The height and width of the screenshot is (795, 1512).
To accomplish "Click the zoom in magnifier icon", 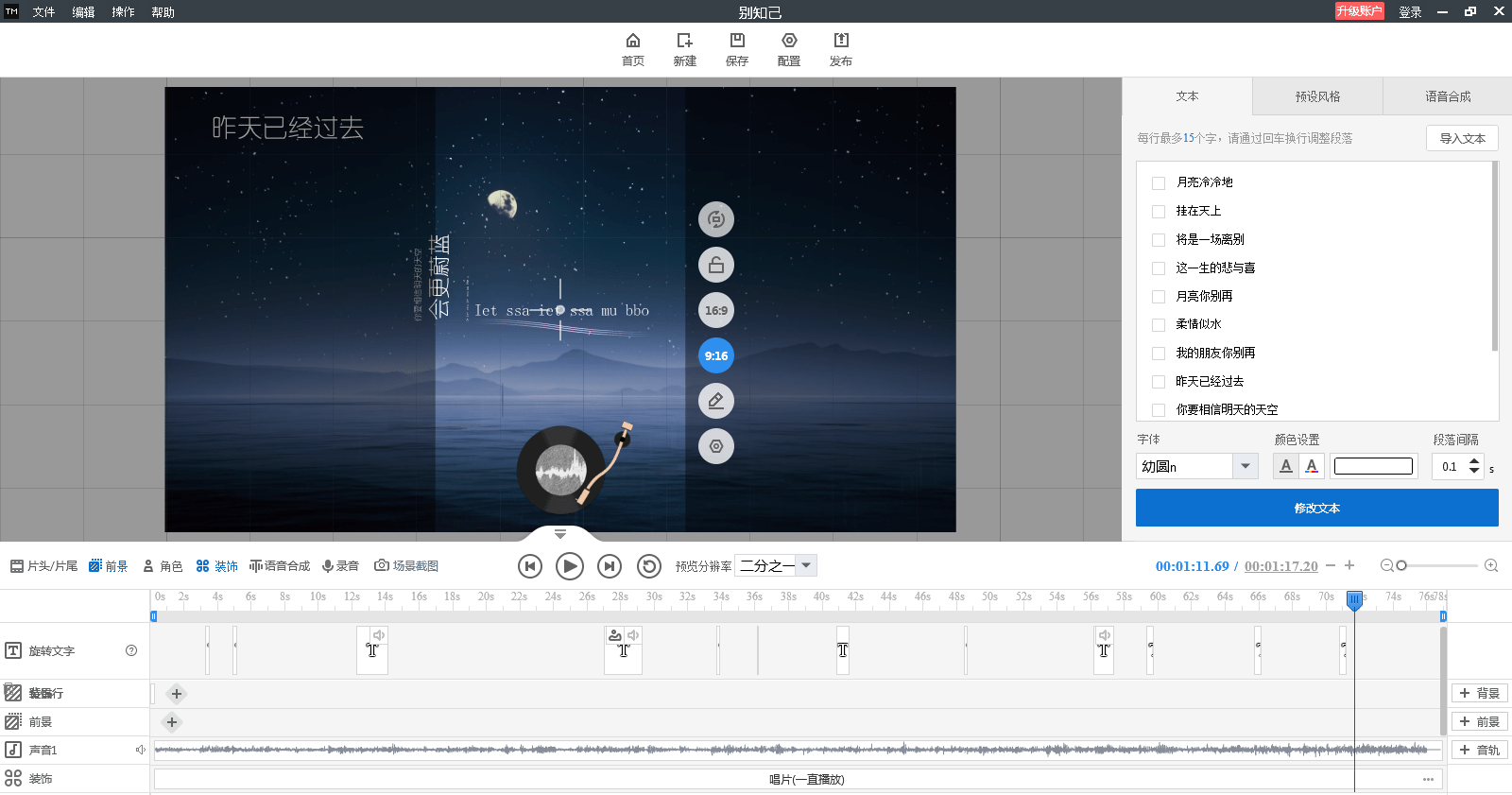I will (x=1491, y=565).
